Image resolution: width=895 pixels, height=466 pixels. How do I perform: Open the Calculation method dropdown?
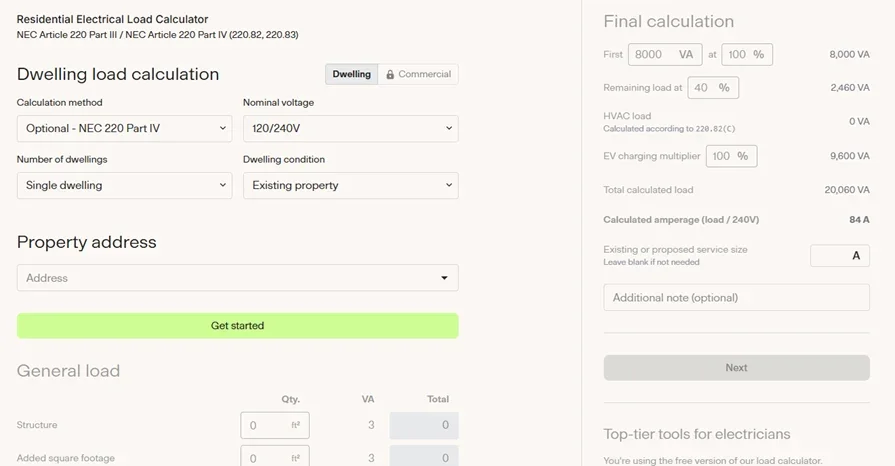124,129
